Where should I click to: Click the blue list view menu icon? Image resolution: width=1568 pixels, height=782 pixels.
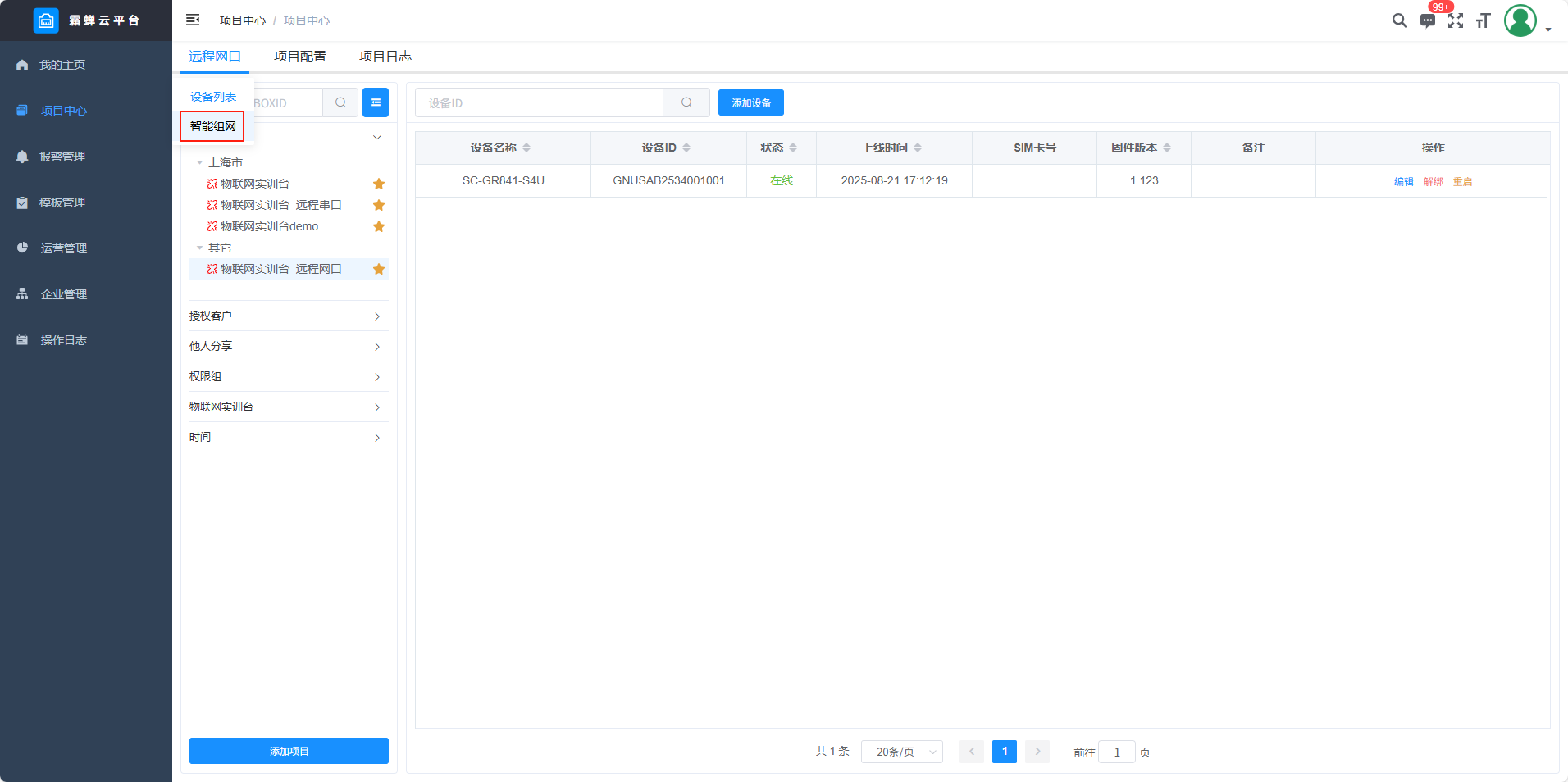(376, 102)
